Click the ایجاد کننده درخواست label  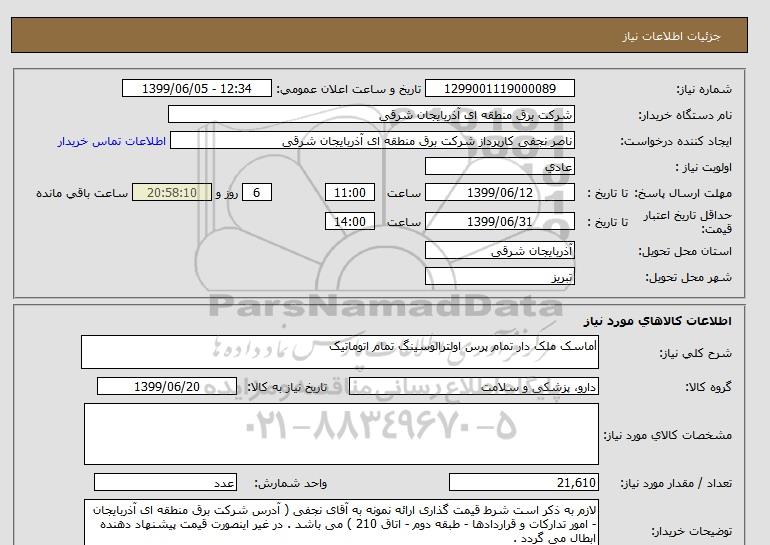click(x=676, y=141)
